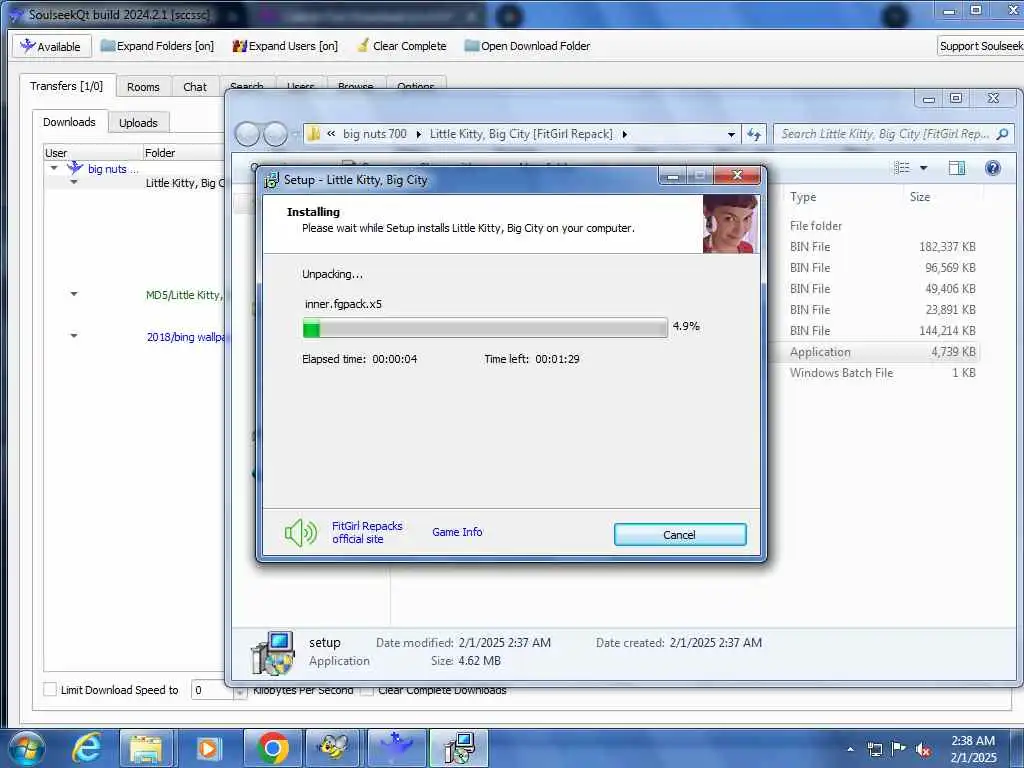Viewport: 1024px width, 768px height.
Task: Open Explorer Help icon
Action: coord(993,168)
